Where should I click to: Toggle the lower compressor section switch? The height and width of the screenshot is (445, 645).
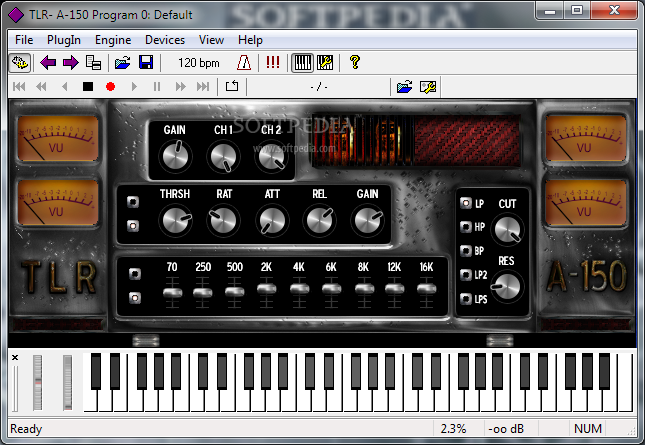(133, 225)
